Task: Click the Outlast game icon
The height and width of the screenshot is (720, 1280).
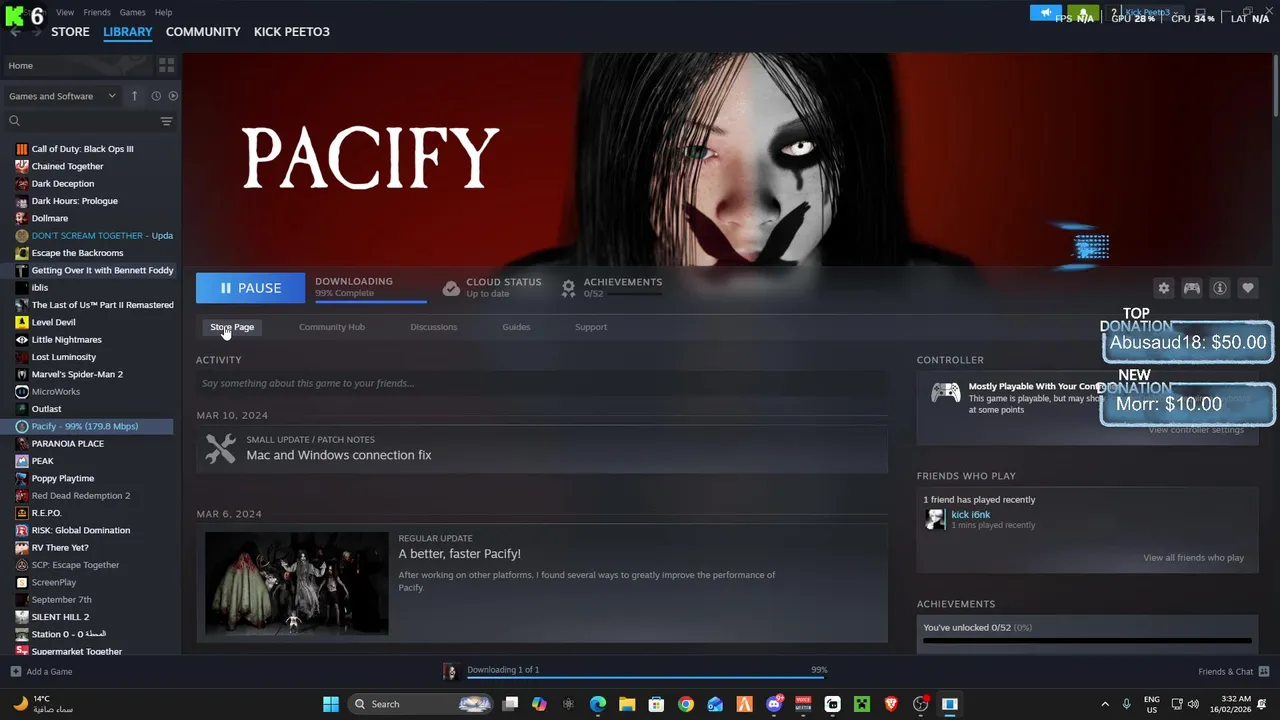Action: (x=22, y=409)
